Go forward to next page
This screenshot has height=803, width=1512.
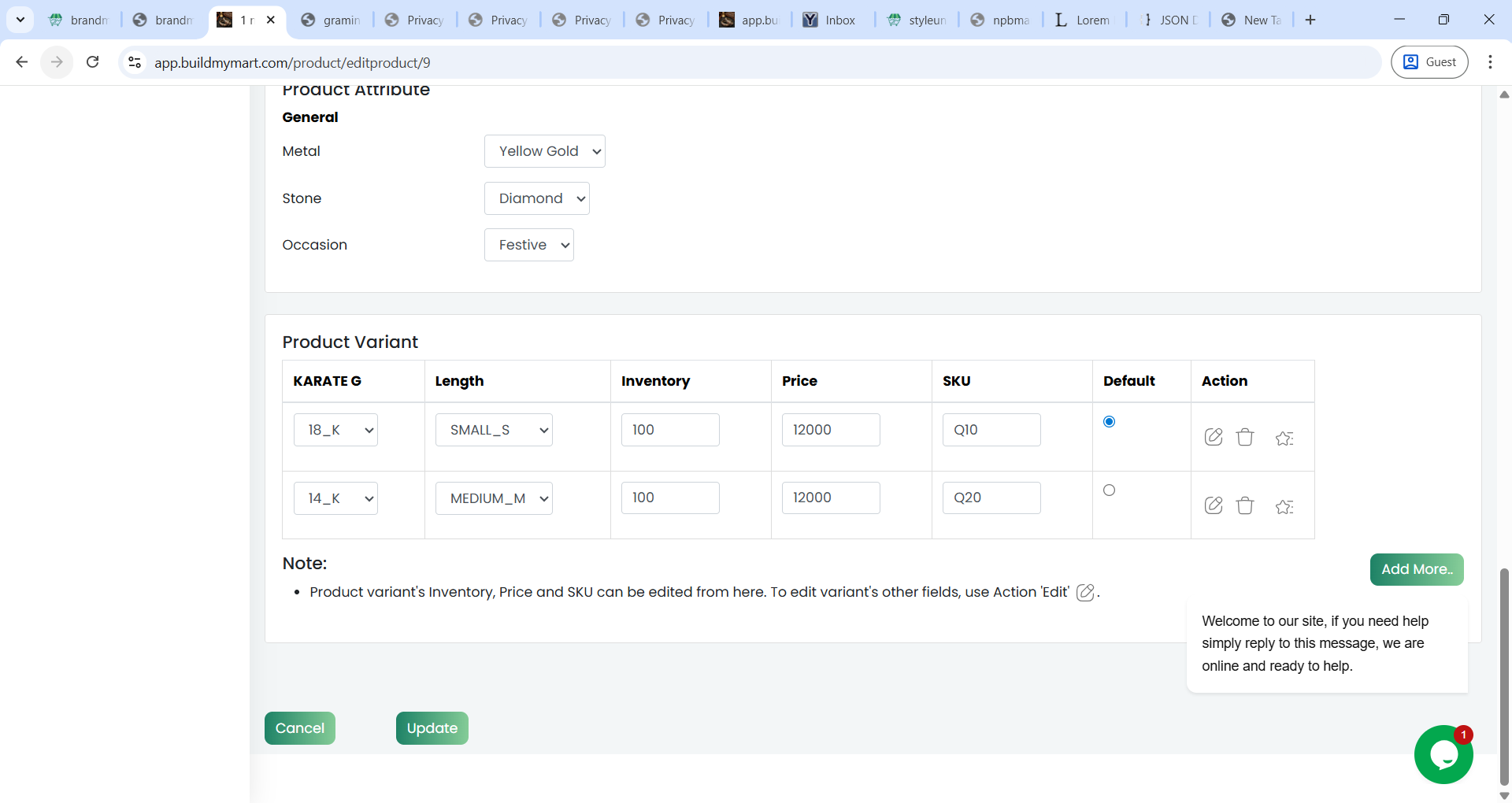coord(57,62)
